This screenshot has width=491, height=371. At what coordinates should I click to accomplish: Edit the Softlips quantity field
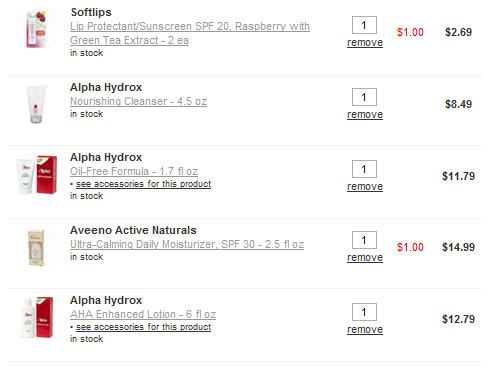364,25
